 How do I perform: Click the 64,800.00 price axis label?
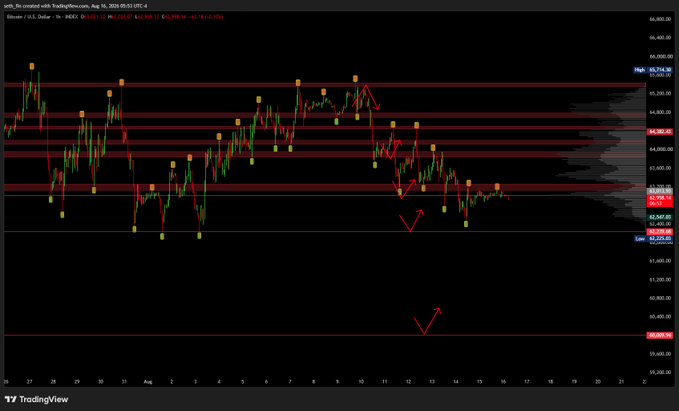(661, 112)
